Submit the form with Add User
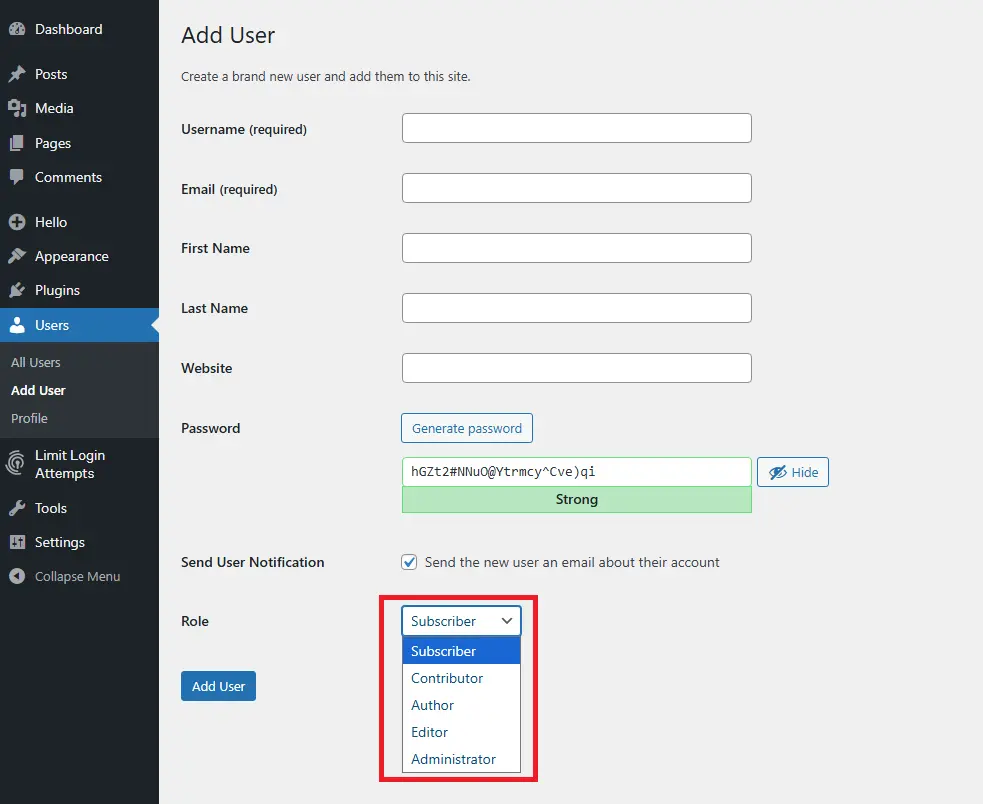The height and width of the screenshot is (804, 983). coord(218,686)
